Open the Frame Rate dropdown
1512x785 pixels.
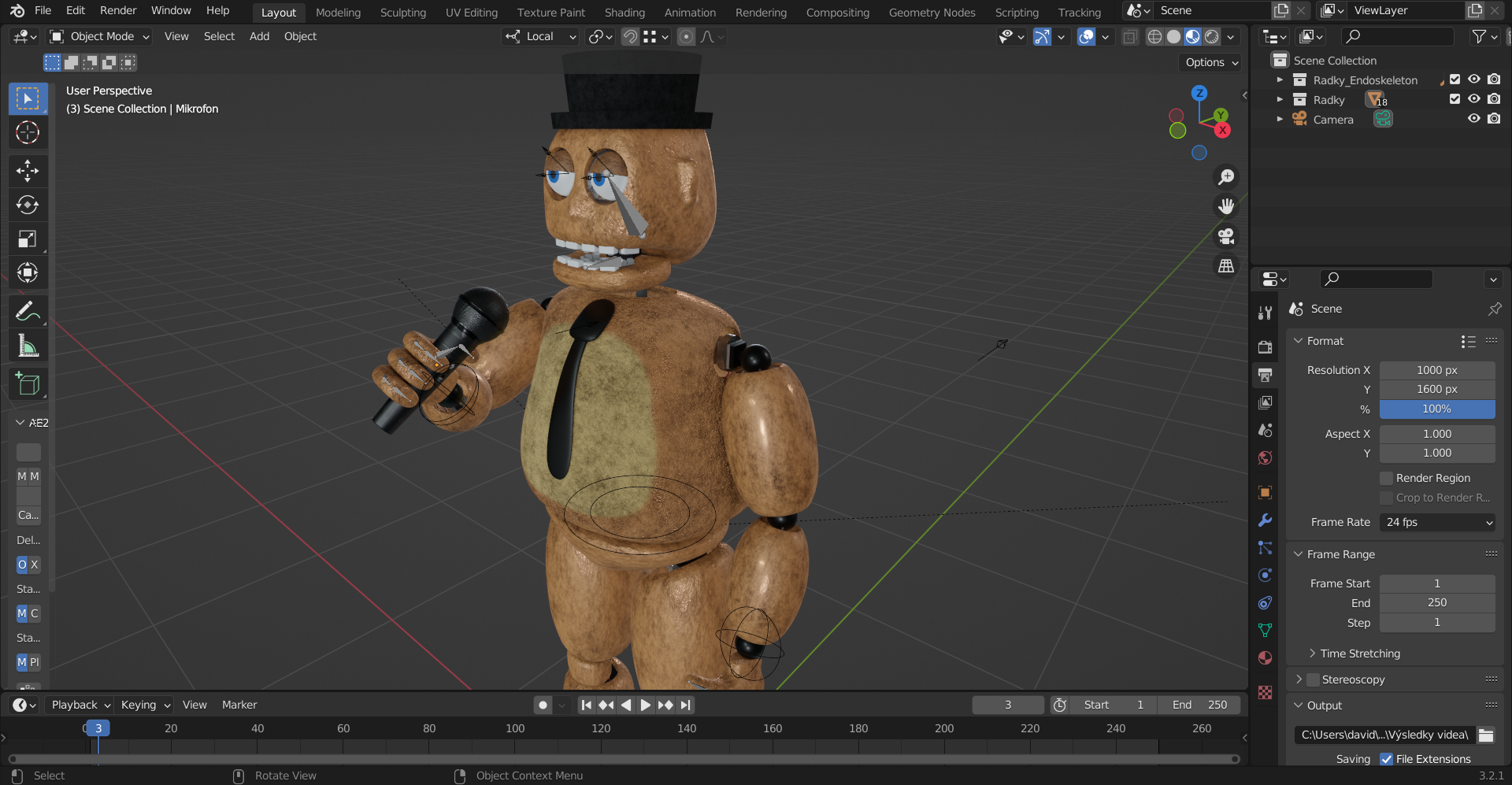1437,522
